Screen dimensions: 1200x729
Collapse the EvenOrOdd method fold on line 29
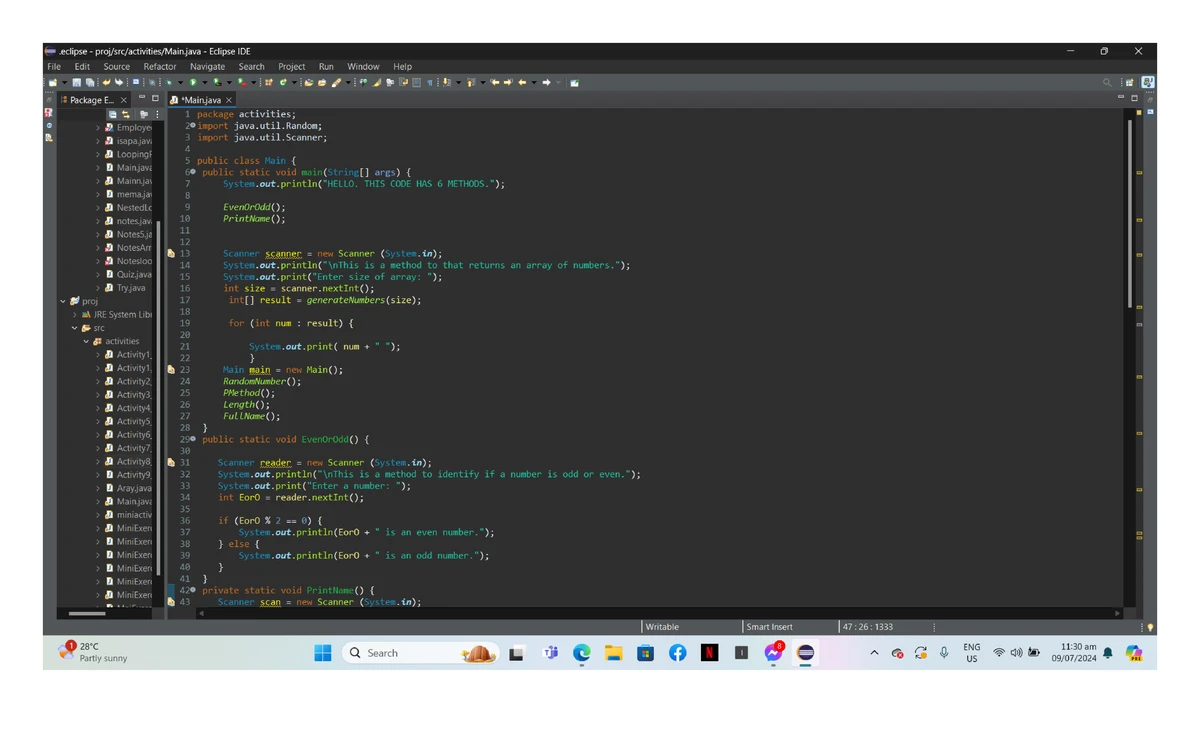[194, 440]
